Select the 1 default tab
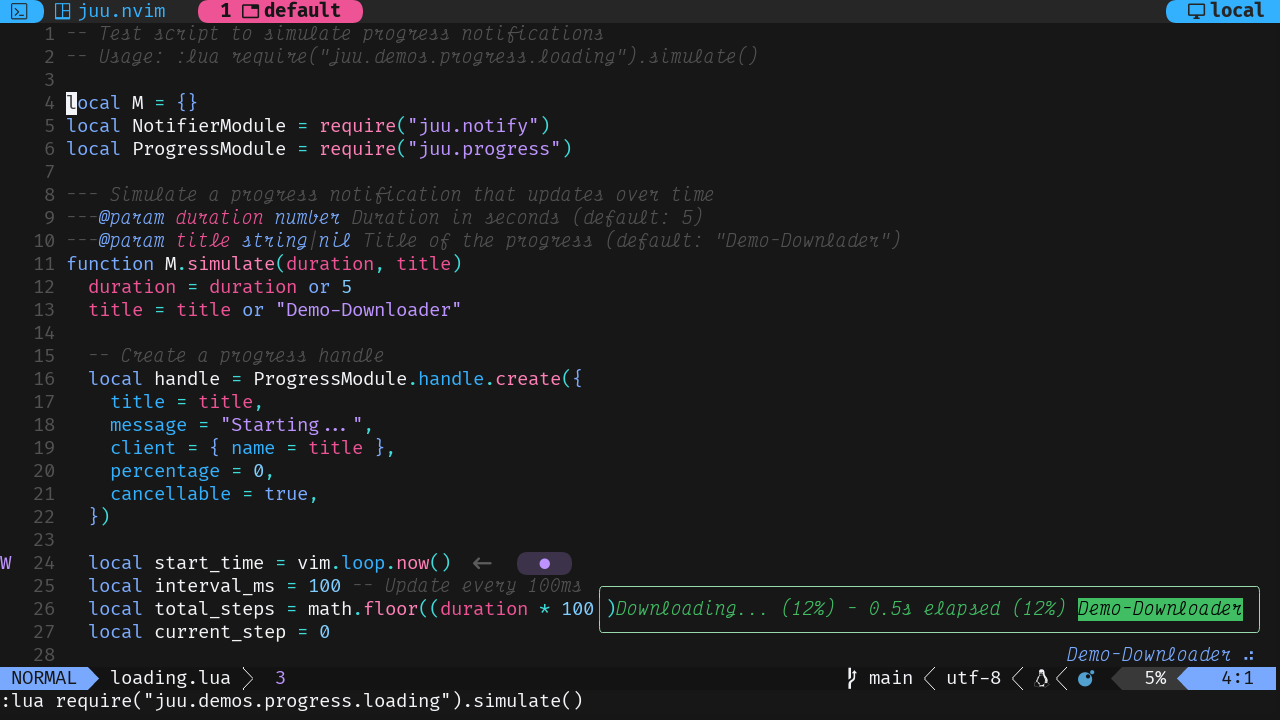Viewport: 1280px width, 720px height. tap(280, 11)
